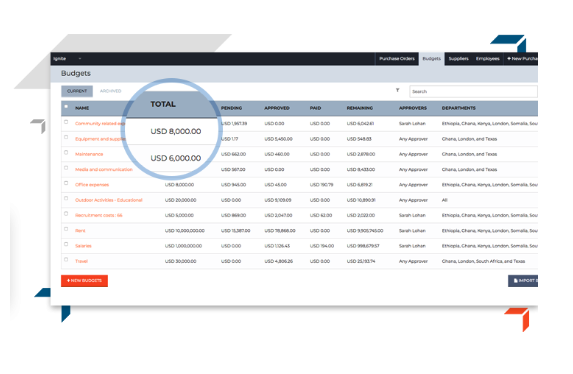Click total 'USD 1,000,000.00' in Salaries row
Viewport: 573px width, 374px height.
[183, 246]
